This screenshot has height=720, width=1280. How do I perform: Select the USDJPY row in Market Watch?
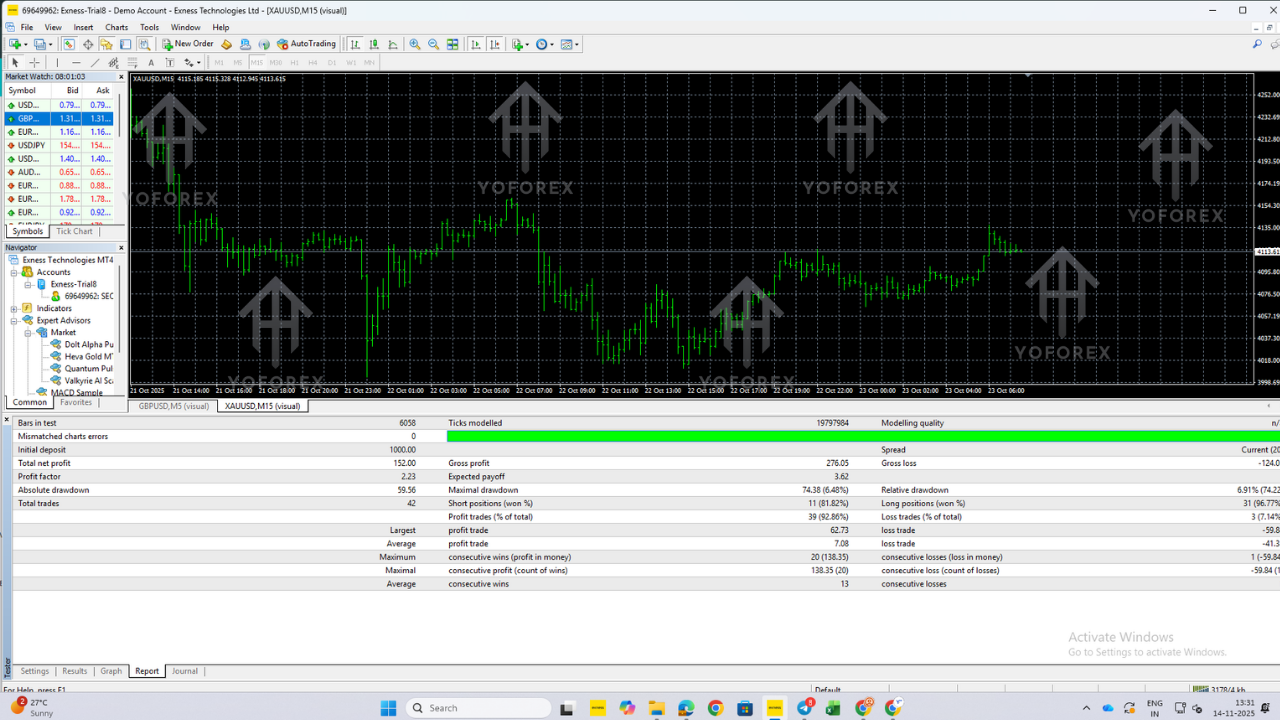pos(31,145)
